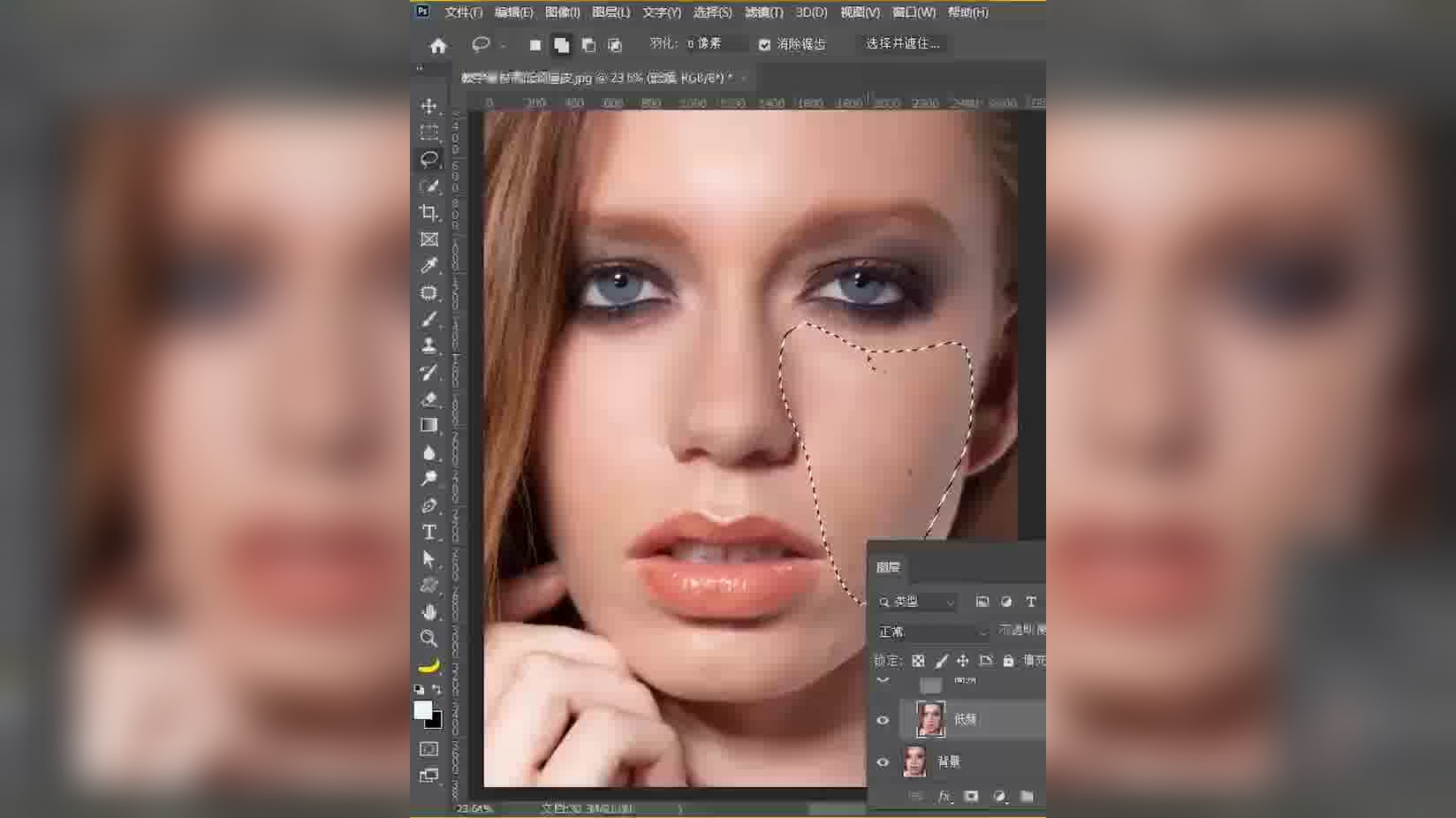Click the background color swatch
Screen dimensions: 1456x818
coord(436,722)
